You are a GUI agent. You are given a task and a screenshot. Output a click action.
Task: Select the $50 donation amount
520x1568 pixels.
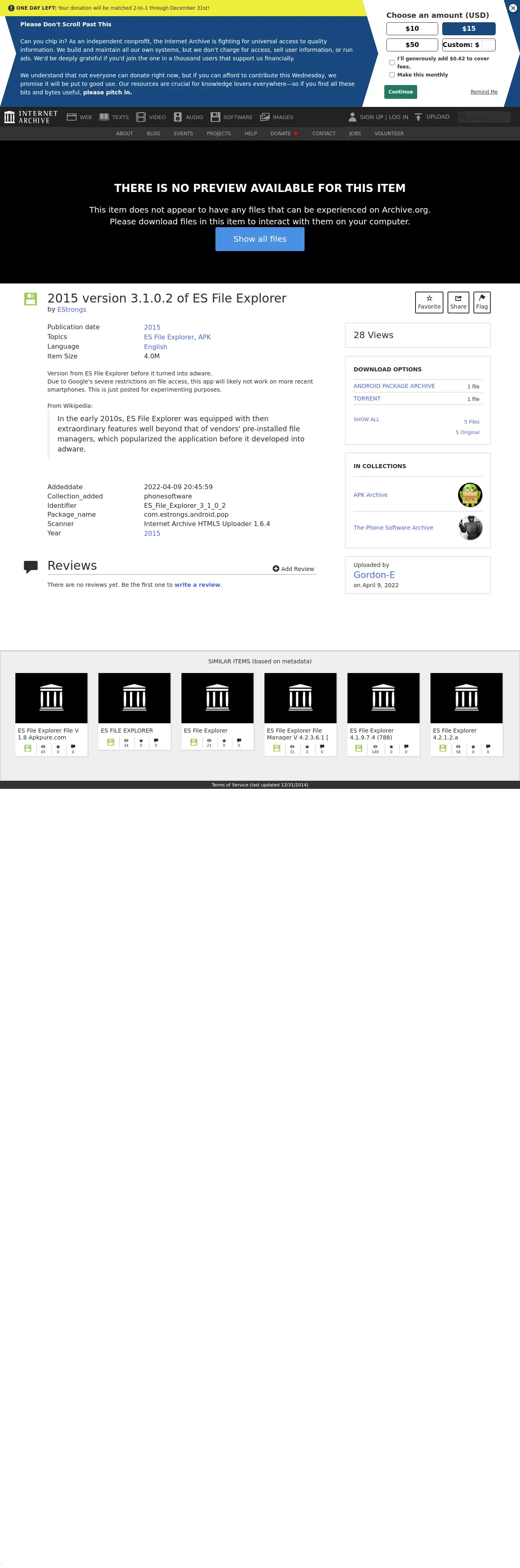(412, 45)
